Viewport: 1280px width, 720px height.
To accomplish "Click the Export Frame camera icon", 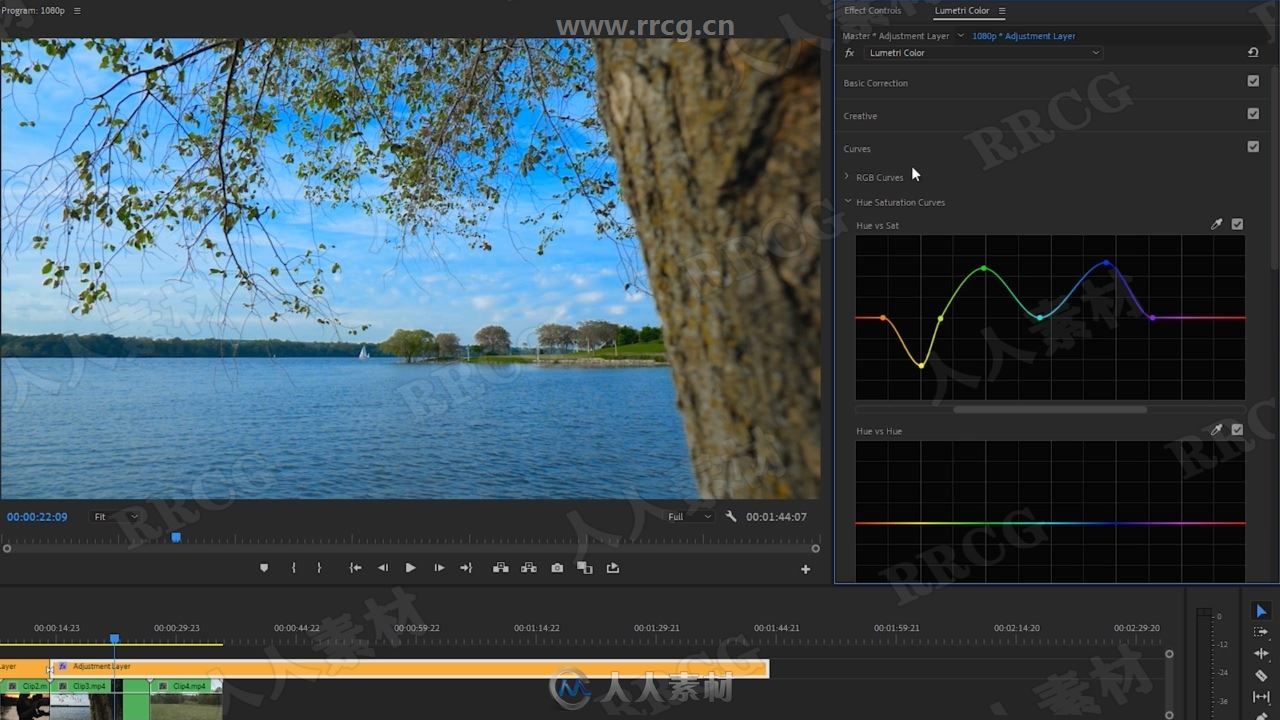I will coord(557,568).
